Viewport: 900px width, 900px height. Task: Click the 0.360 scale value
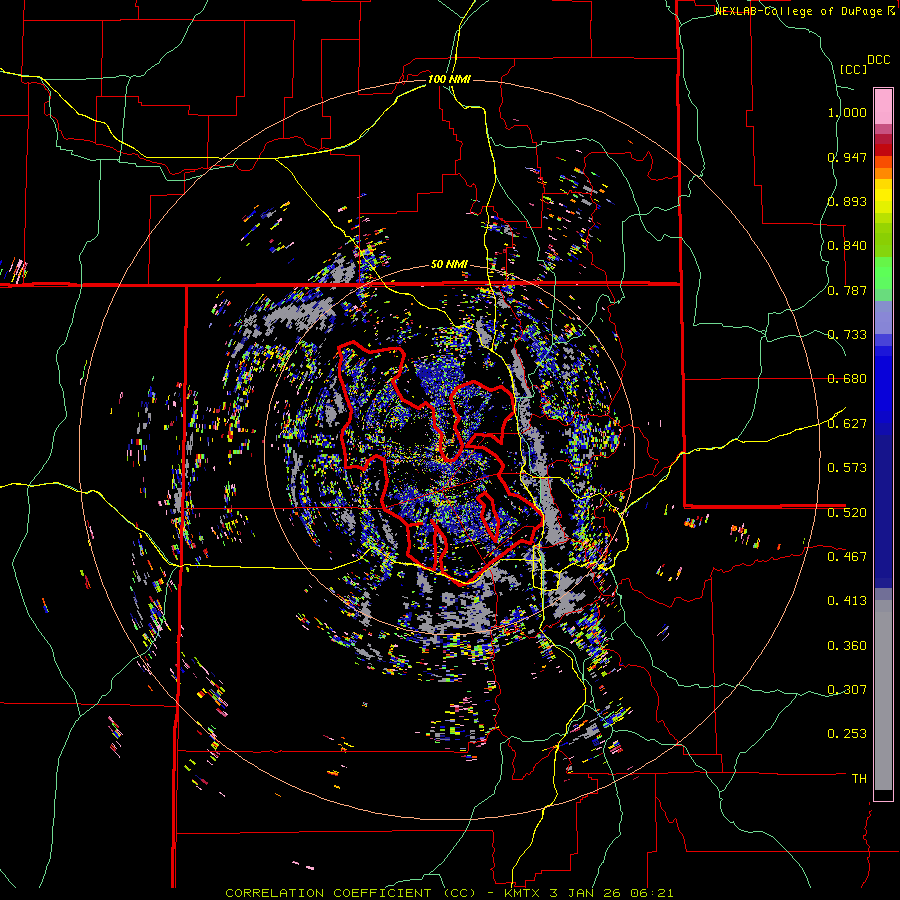847,646
